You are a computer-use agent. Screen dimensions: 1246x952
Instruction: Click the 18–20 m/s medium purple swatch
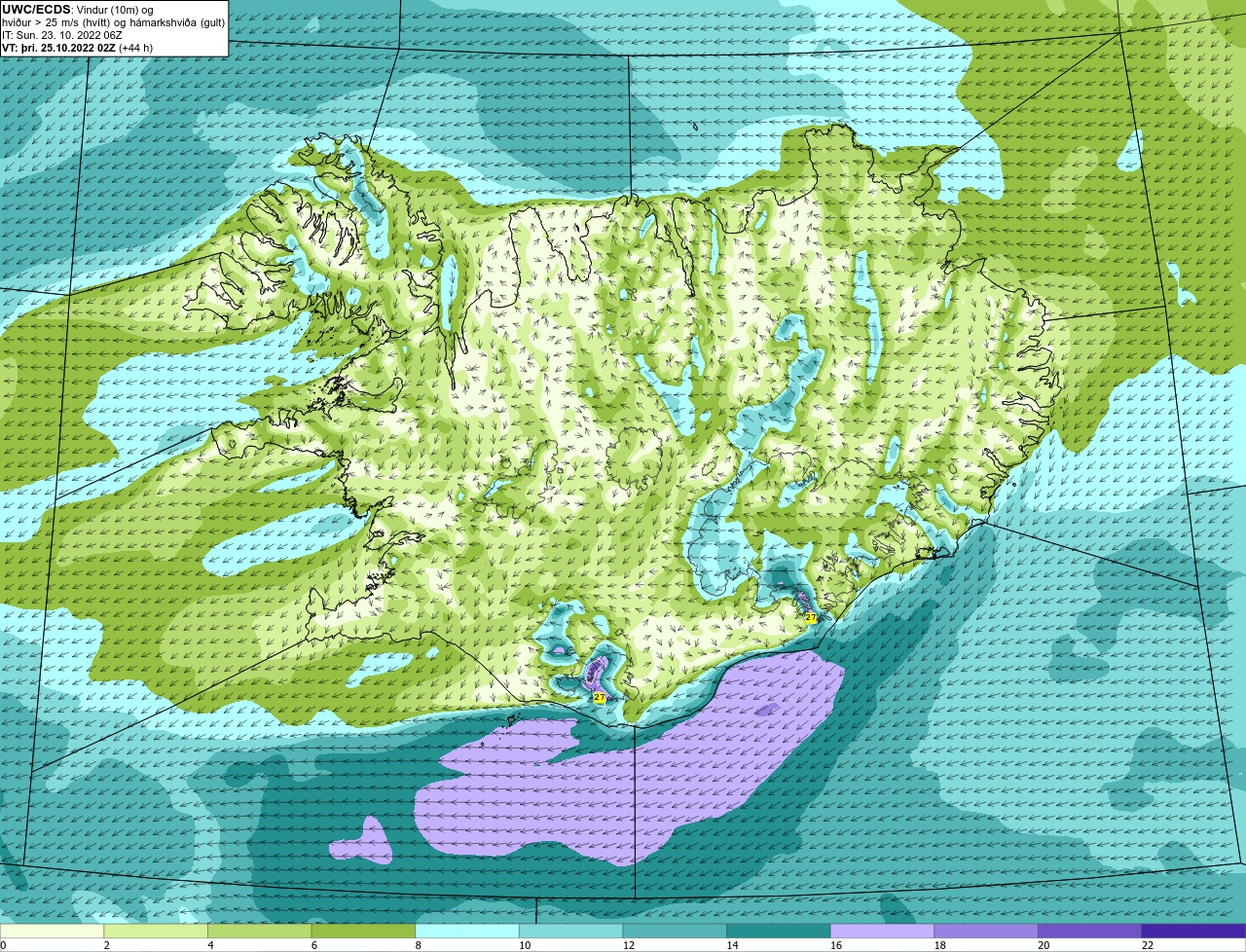[x=985, y=932]
